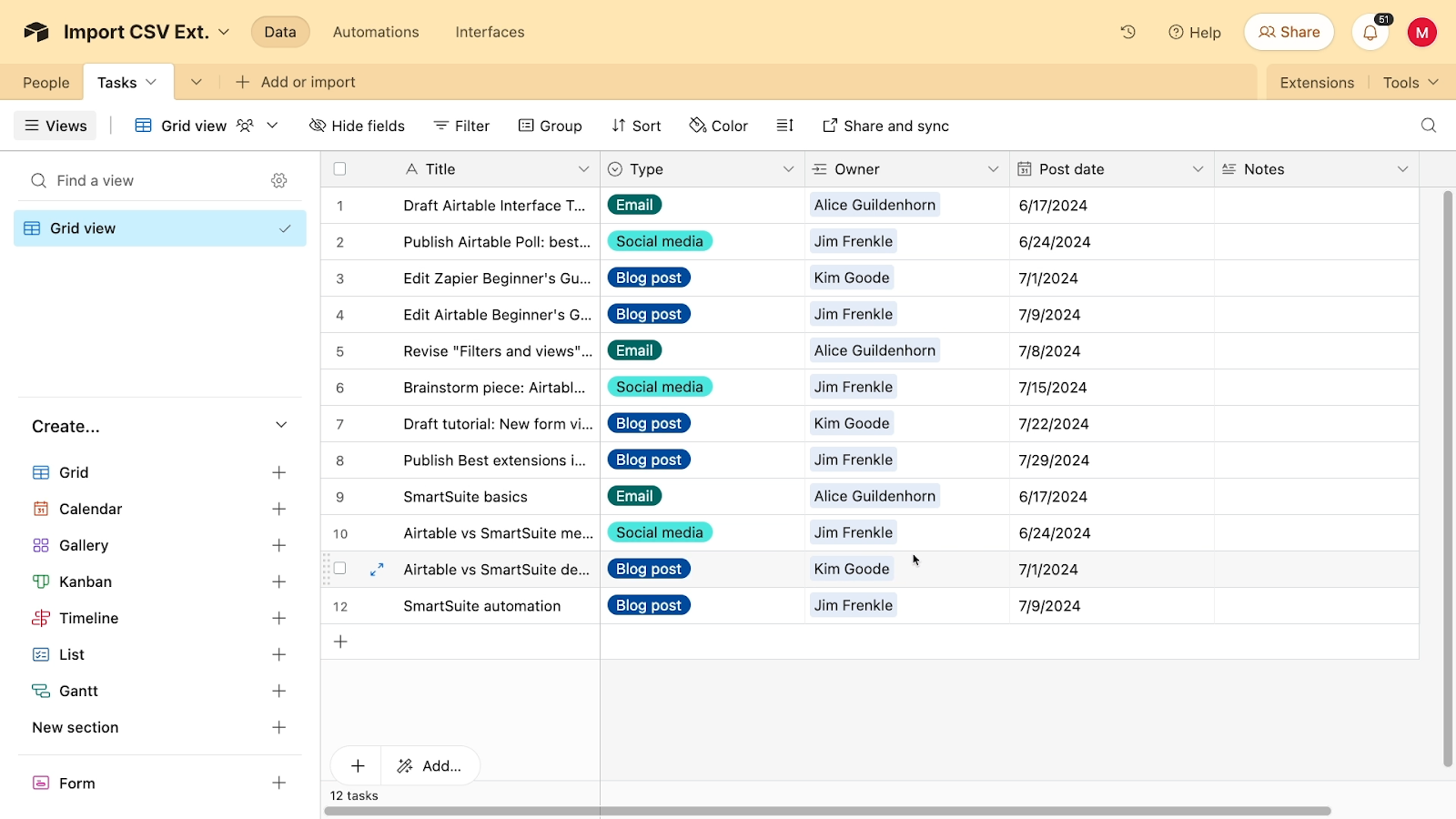Click plus to create Form view
This screenshot has width=1456, height=819.
279,783
